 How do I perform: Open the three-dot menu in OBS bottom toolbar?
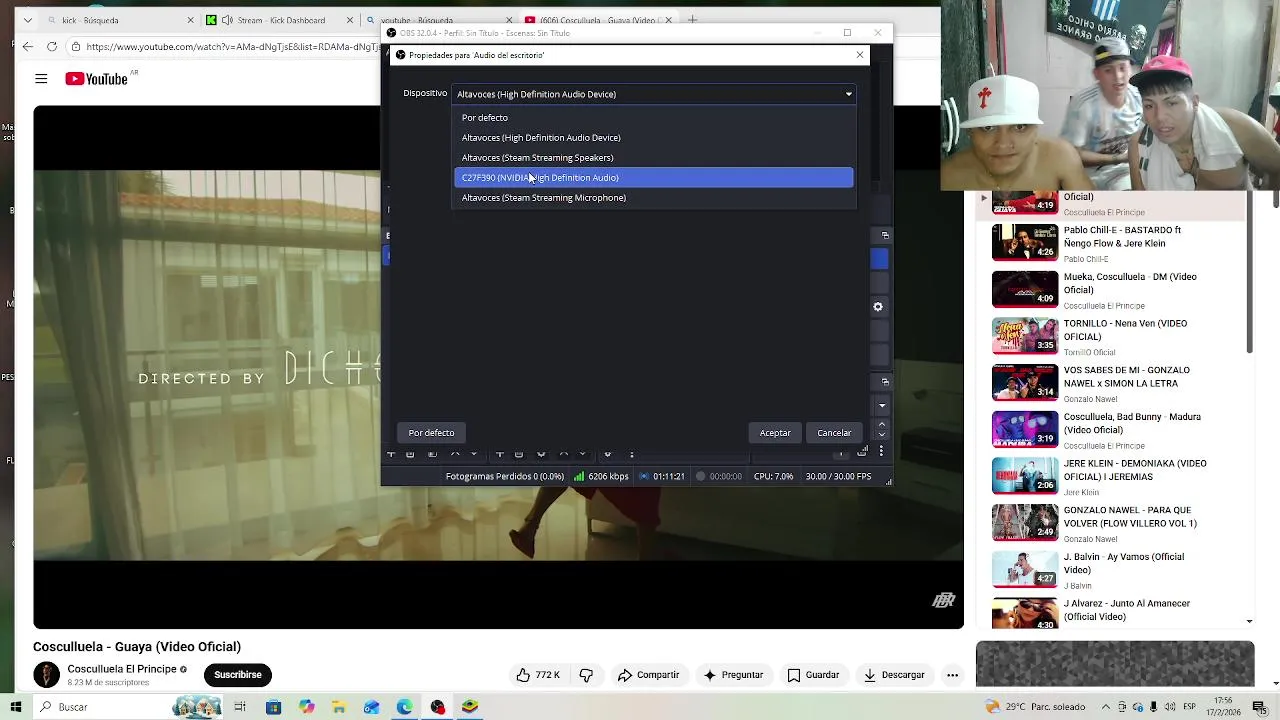[x=881, y=452]
